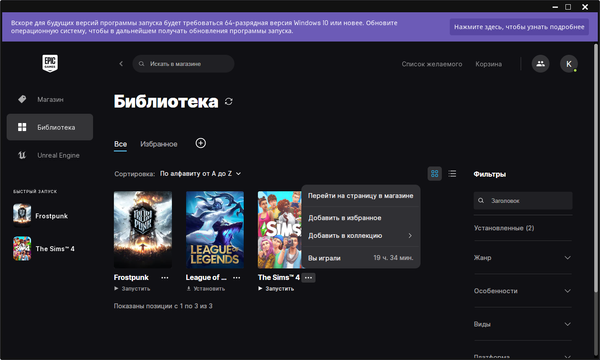600x360 pixels.
Task: Launch Frostpunk via Запустить
Action: coord(132,288)
